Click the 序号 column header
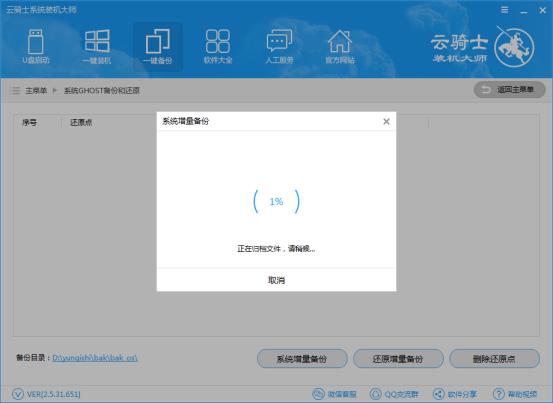The image size is (553, 403). coord(30,123)
